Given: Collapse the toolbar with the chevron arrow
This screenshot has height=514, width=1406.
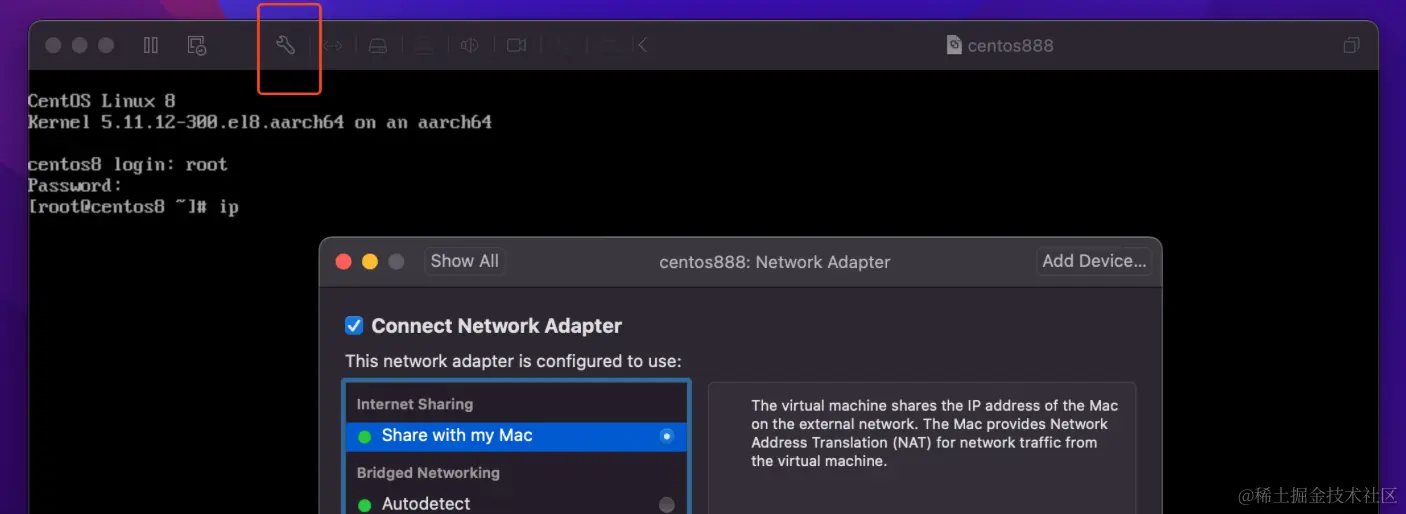Looking at the screenshot, I should coord(643,45).
